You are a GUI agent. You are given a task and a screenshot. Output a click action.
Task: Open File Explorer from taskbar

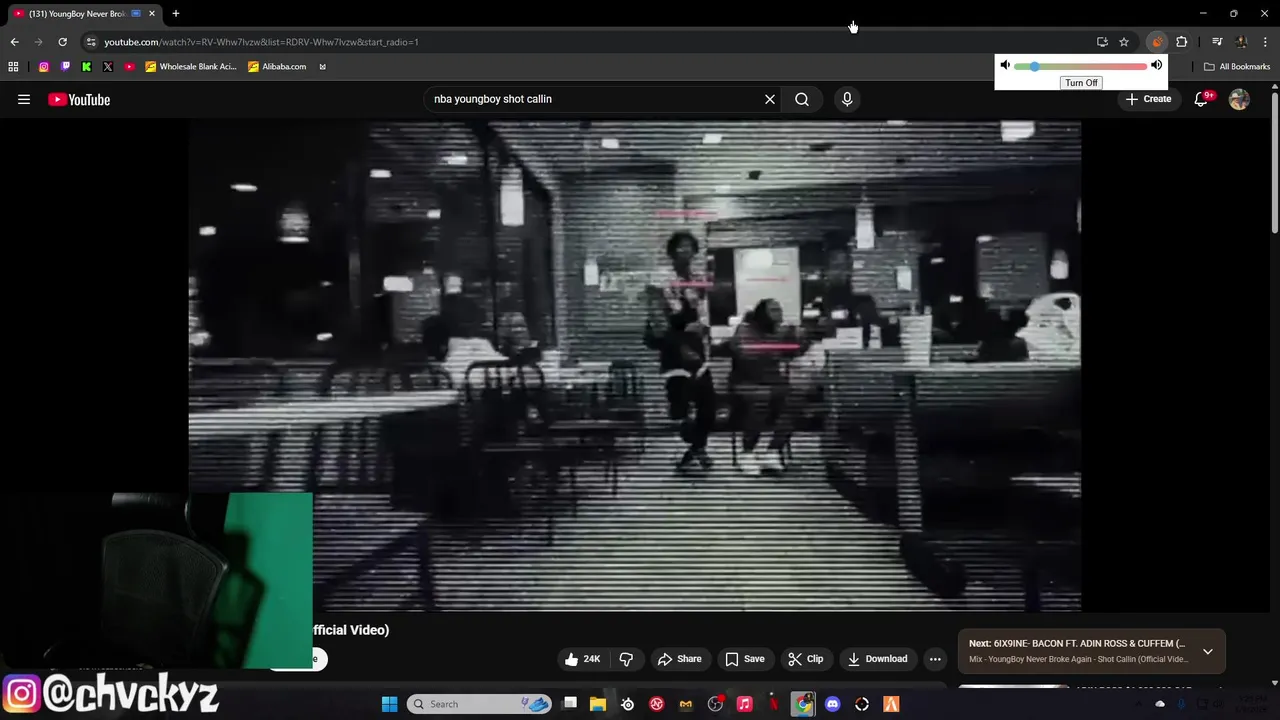[598, 704]
